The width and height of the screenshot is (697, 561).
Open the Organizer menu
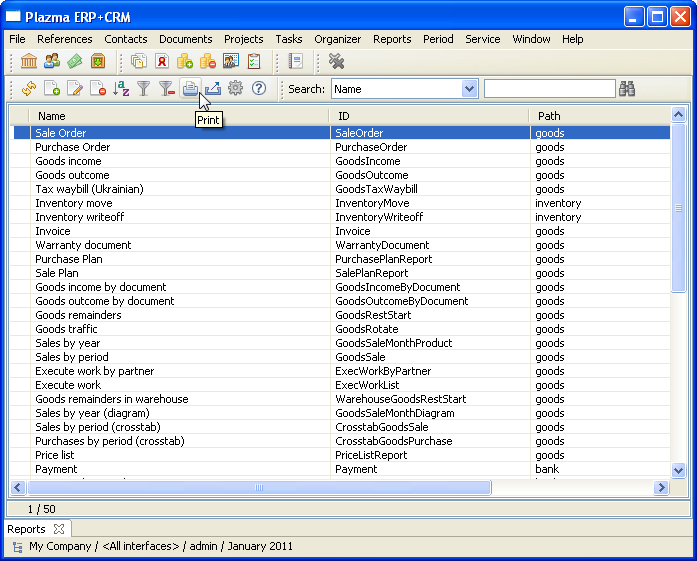(x=338, y=39)
